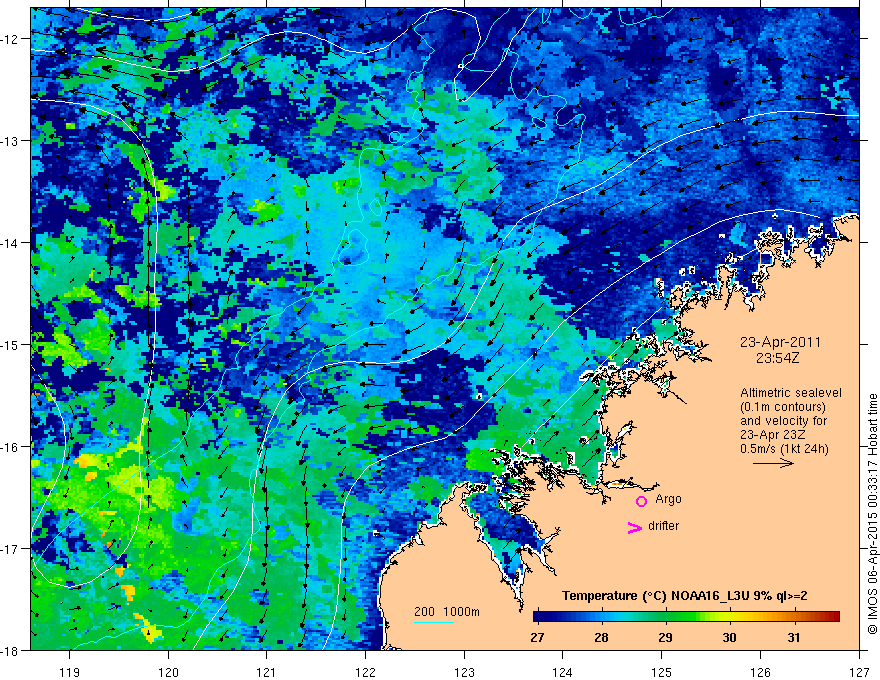Click the 'Altimetric sealevel' caption line
880x680 pixels.
pos(791,393)
